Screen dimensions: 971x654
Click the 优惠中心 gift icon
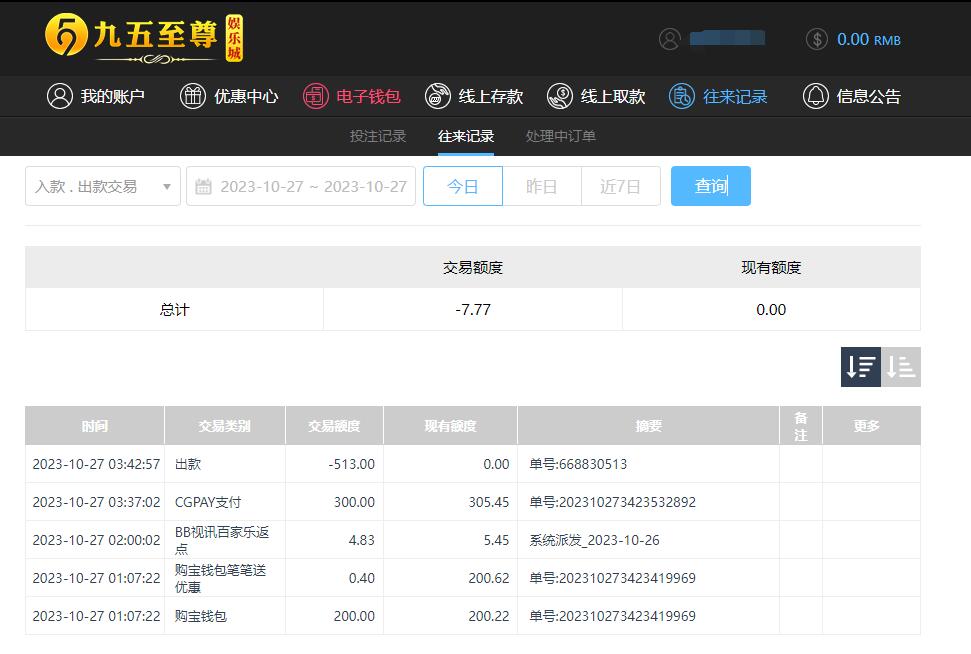tap(192, 96)
